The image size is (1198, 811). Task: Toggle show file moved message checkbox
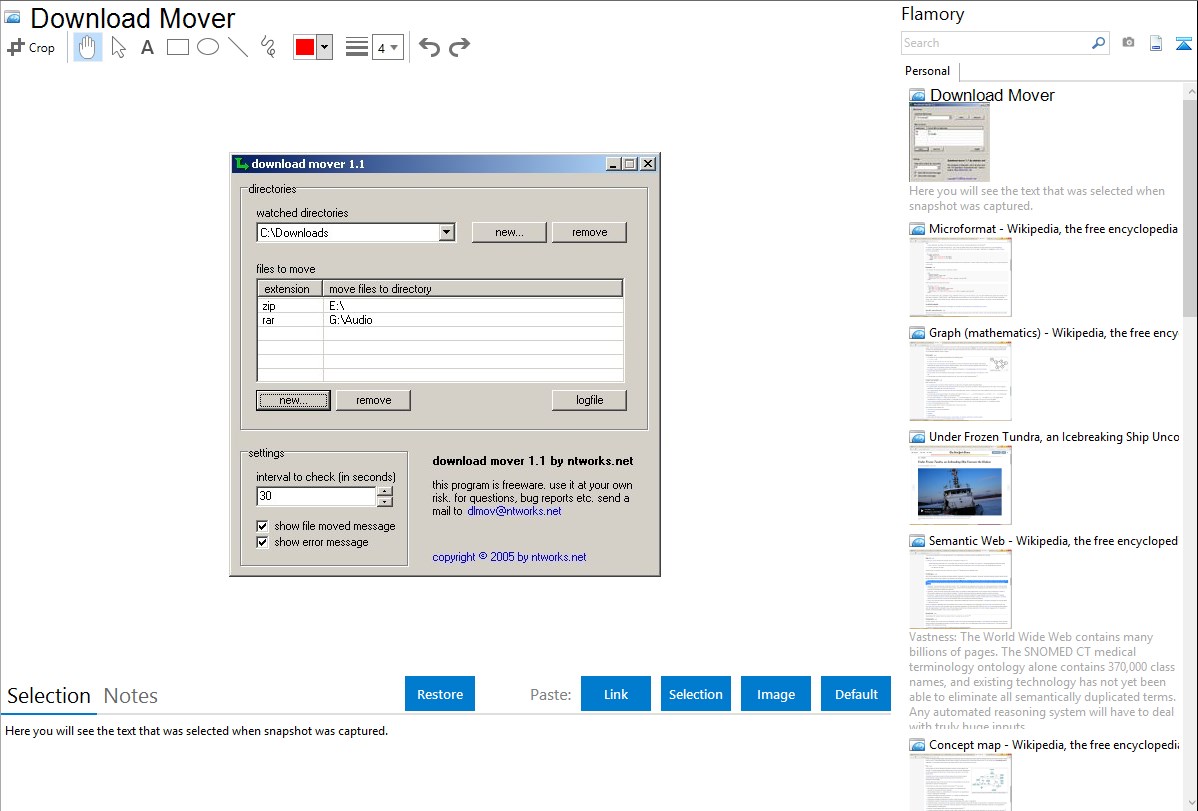262,526
